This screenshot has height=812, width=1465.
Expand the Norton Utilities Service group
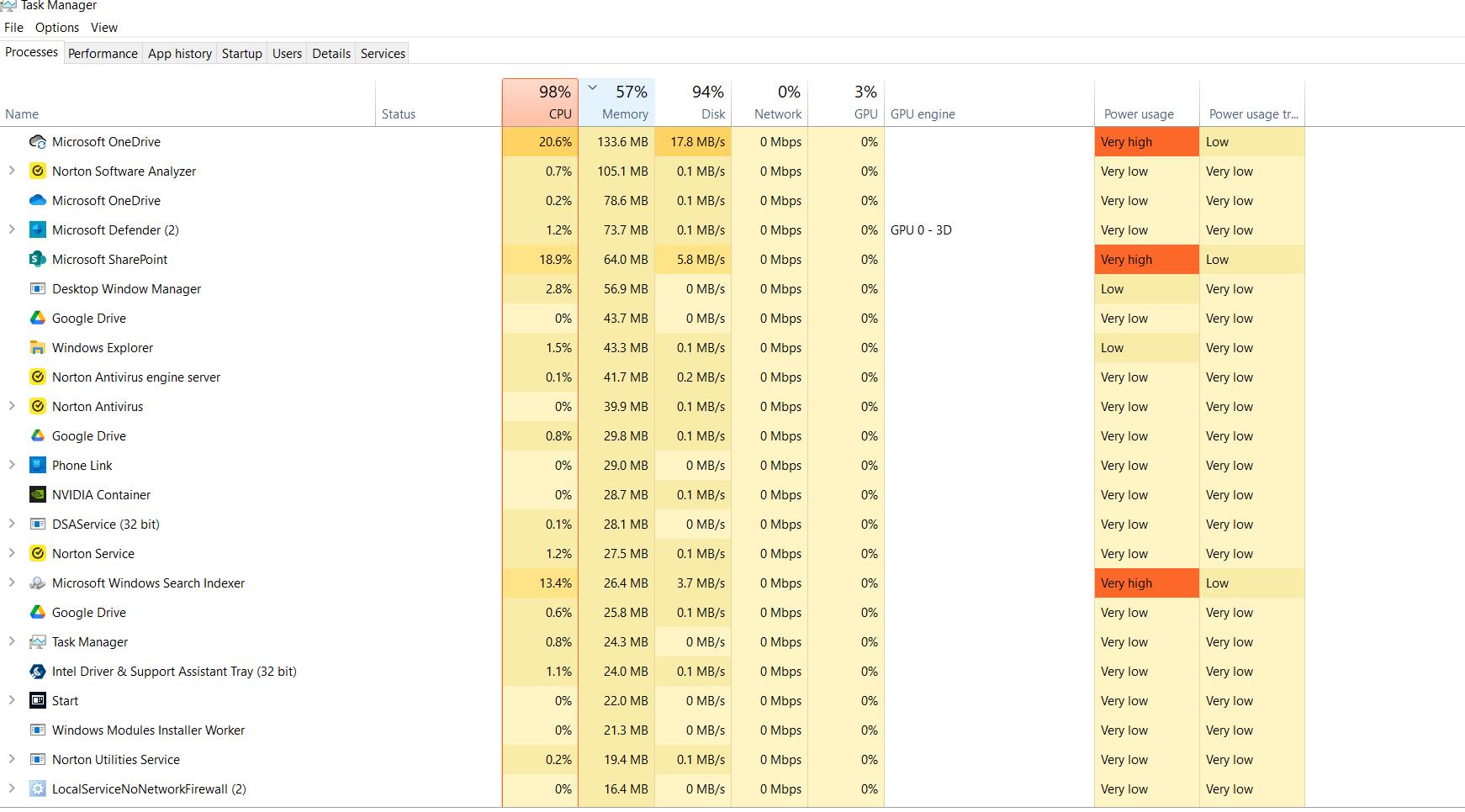click(x=12, y=759)
